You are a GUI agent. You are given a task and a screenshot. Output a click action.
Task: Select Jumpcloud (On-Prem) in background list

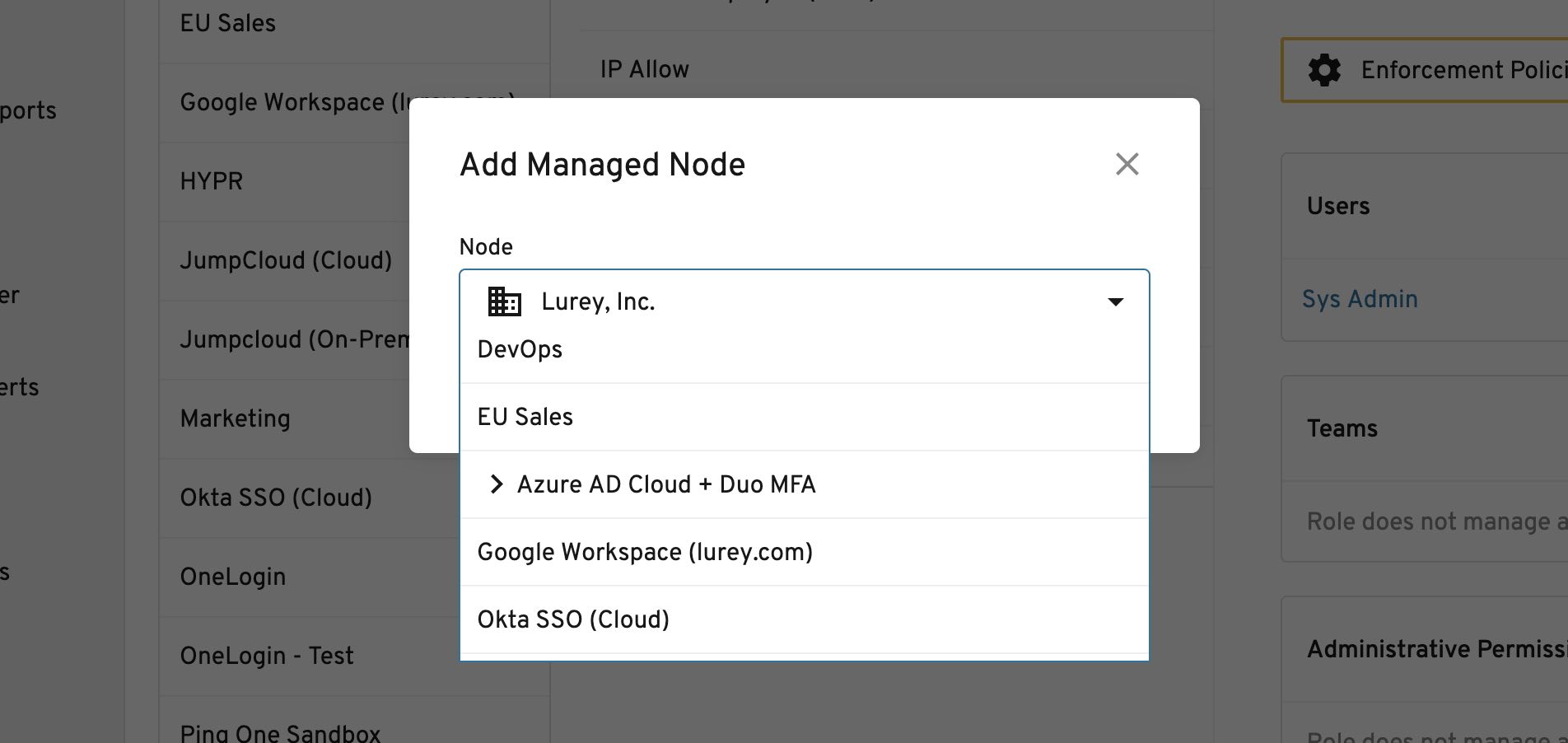[285, 339]
